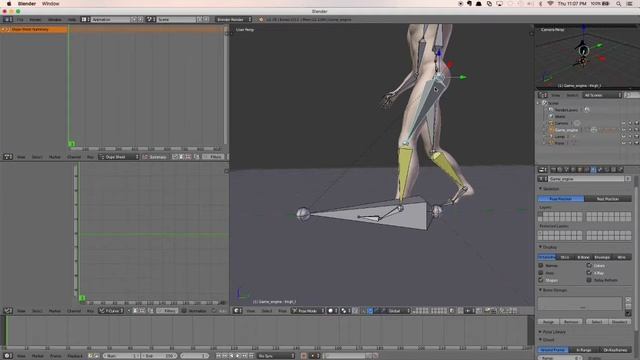Click the Graph Editor Filters button
The height and width of the screenshot is (360, 640).
point(167,311)
